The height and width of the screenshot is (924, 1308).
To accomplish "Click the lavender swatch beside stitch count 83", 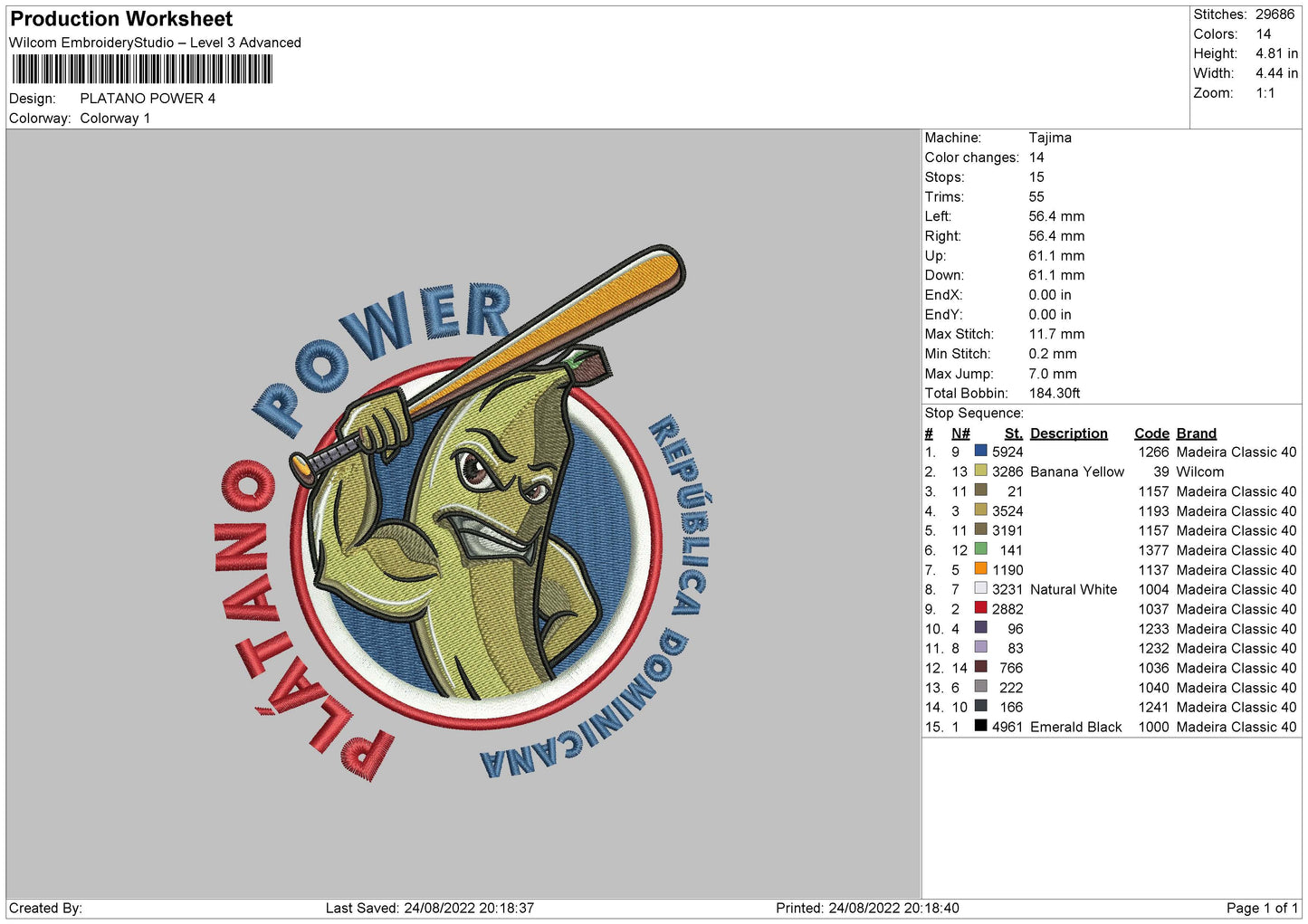I will tap(980, 647).
